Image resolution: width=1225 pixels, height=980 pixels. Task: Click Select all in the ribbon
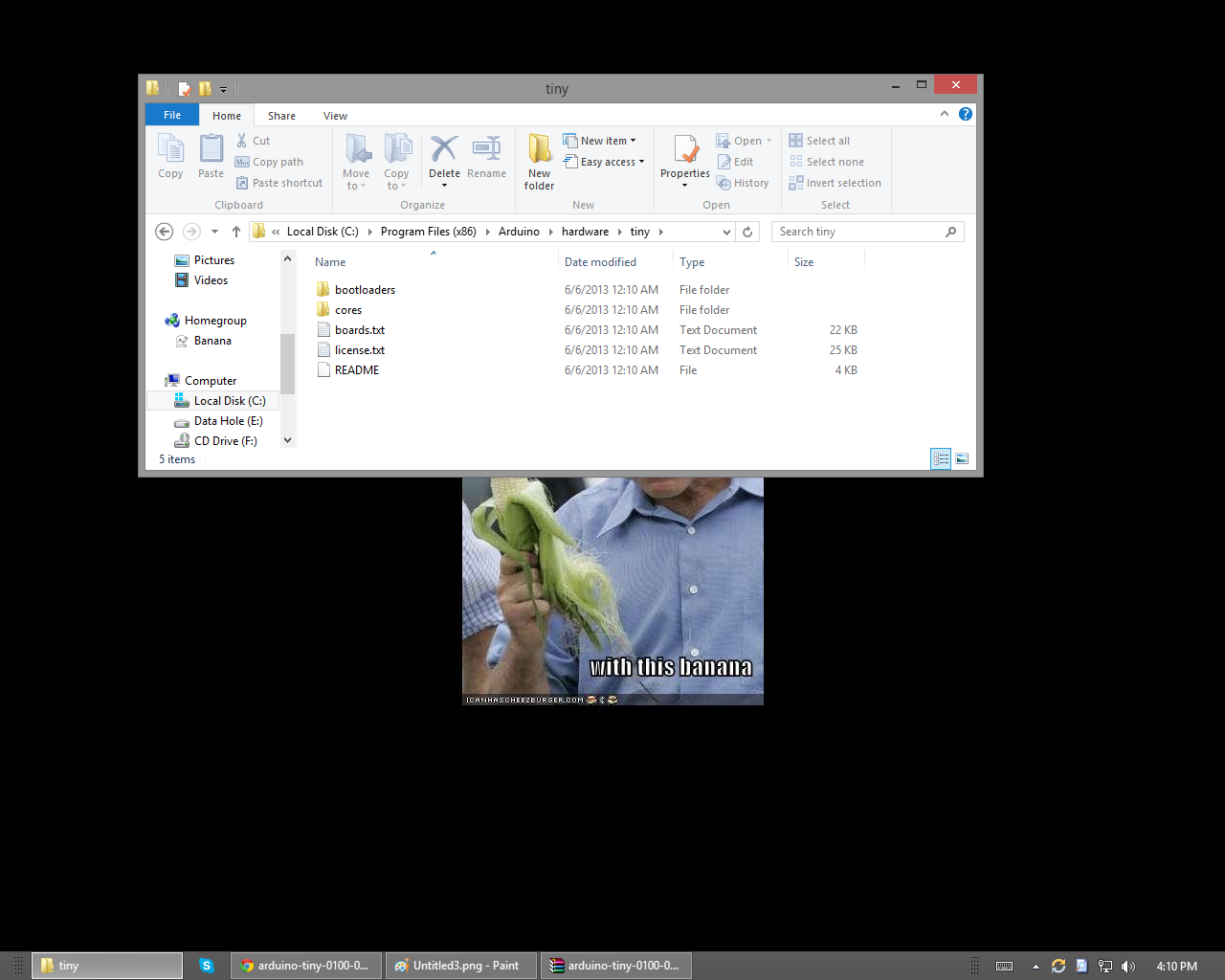point(819,141)
